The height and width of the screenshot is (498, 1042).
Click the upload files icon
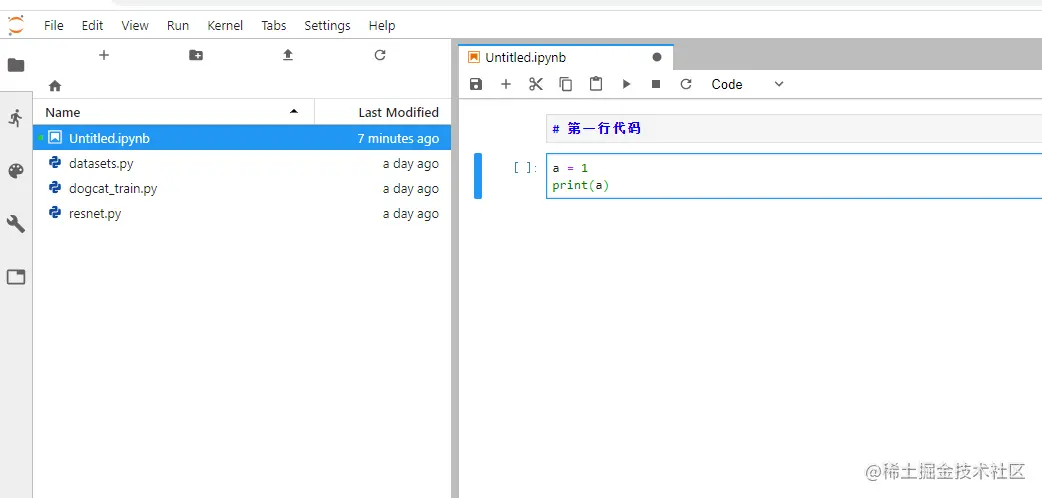288,55
